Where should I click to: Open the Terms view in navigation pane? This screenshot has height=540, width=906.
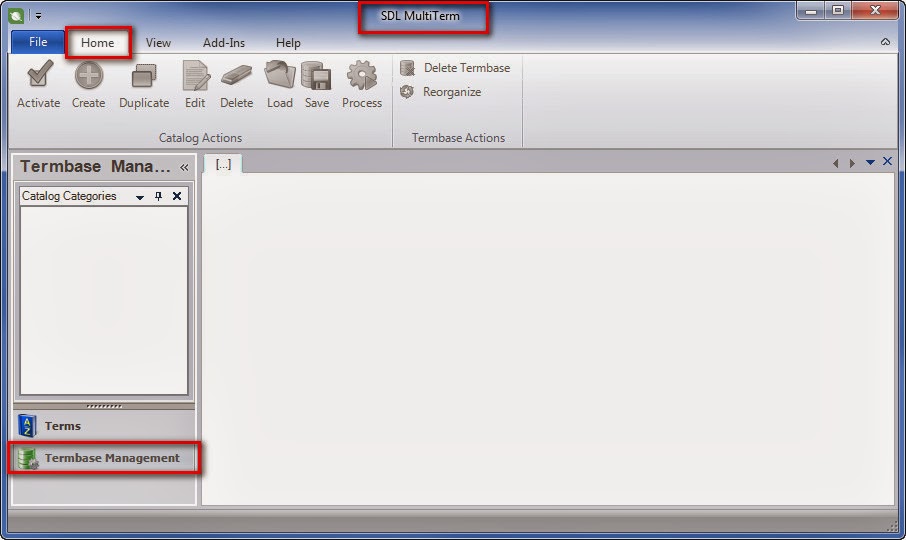point(104,426)
